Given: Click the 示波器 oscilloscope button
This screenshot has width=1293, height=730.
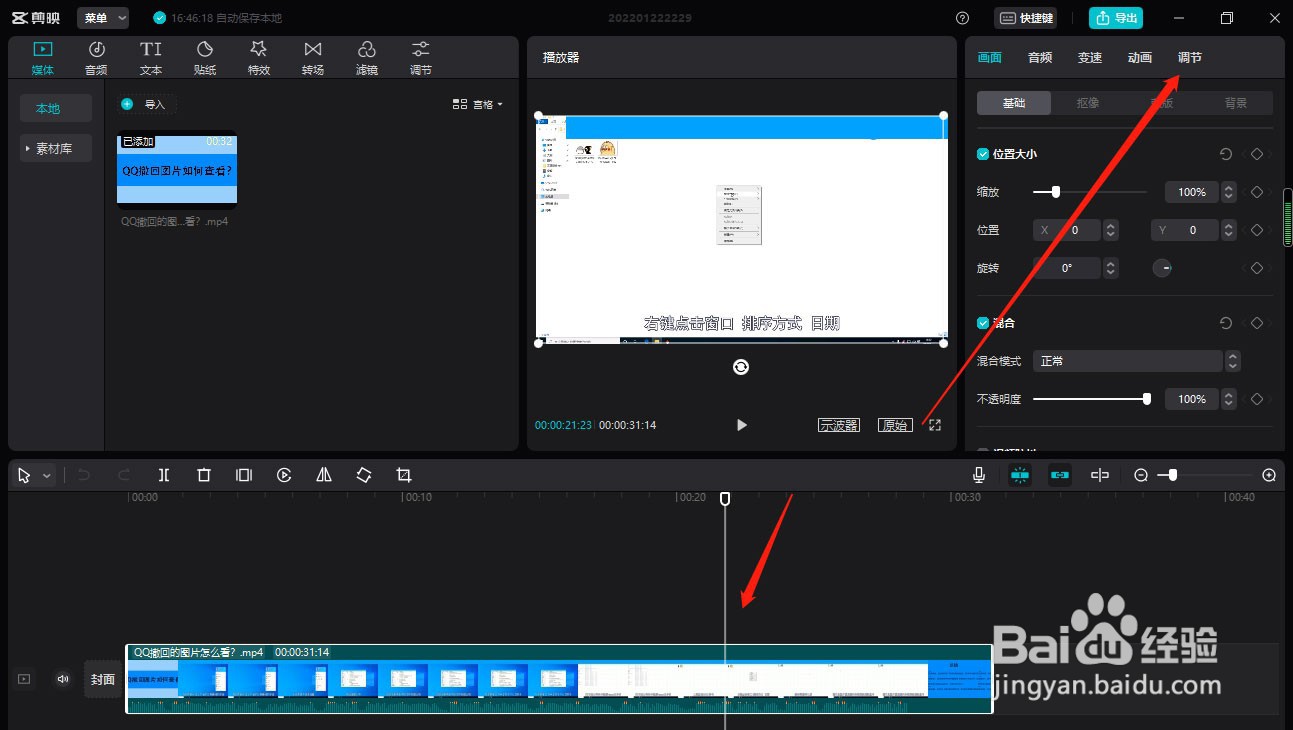Looking at the screenshot, I should click(x=839, y=425).
